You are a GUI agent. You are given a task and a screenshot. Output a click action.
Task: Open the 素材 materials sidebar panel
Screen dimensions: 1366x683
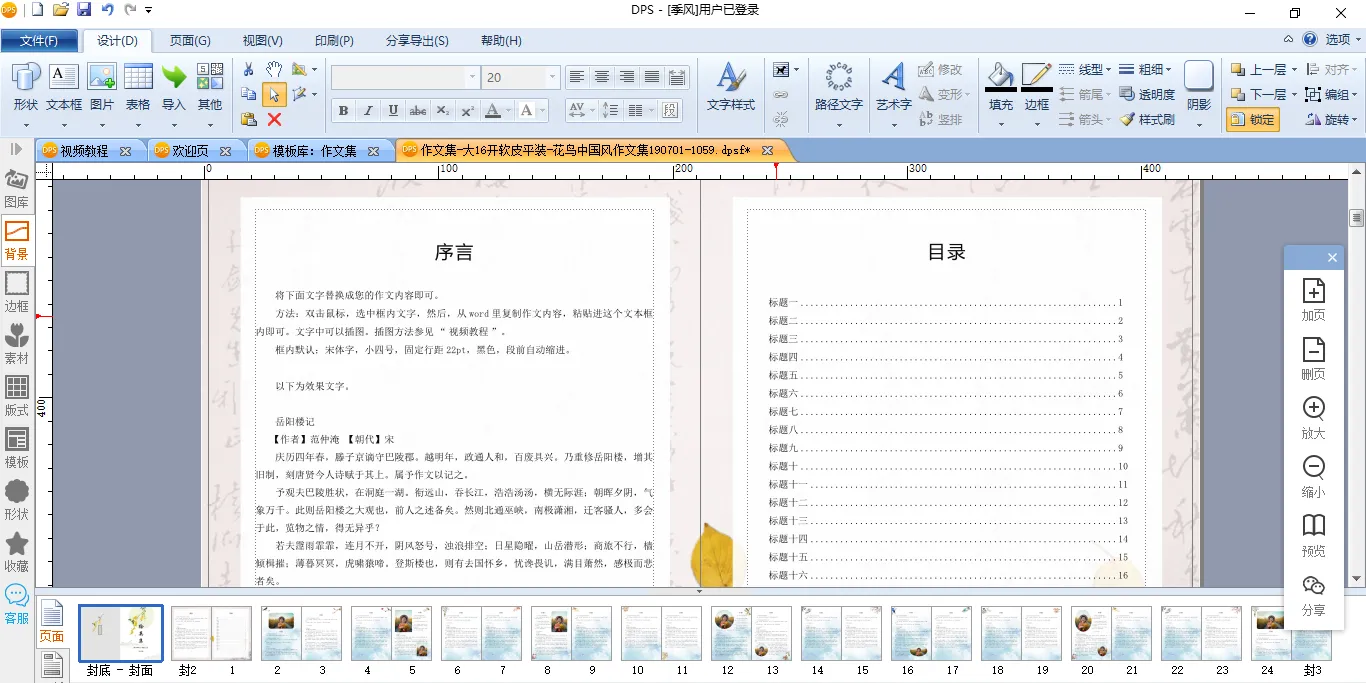click(x=17, y=344)
